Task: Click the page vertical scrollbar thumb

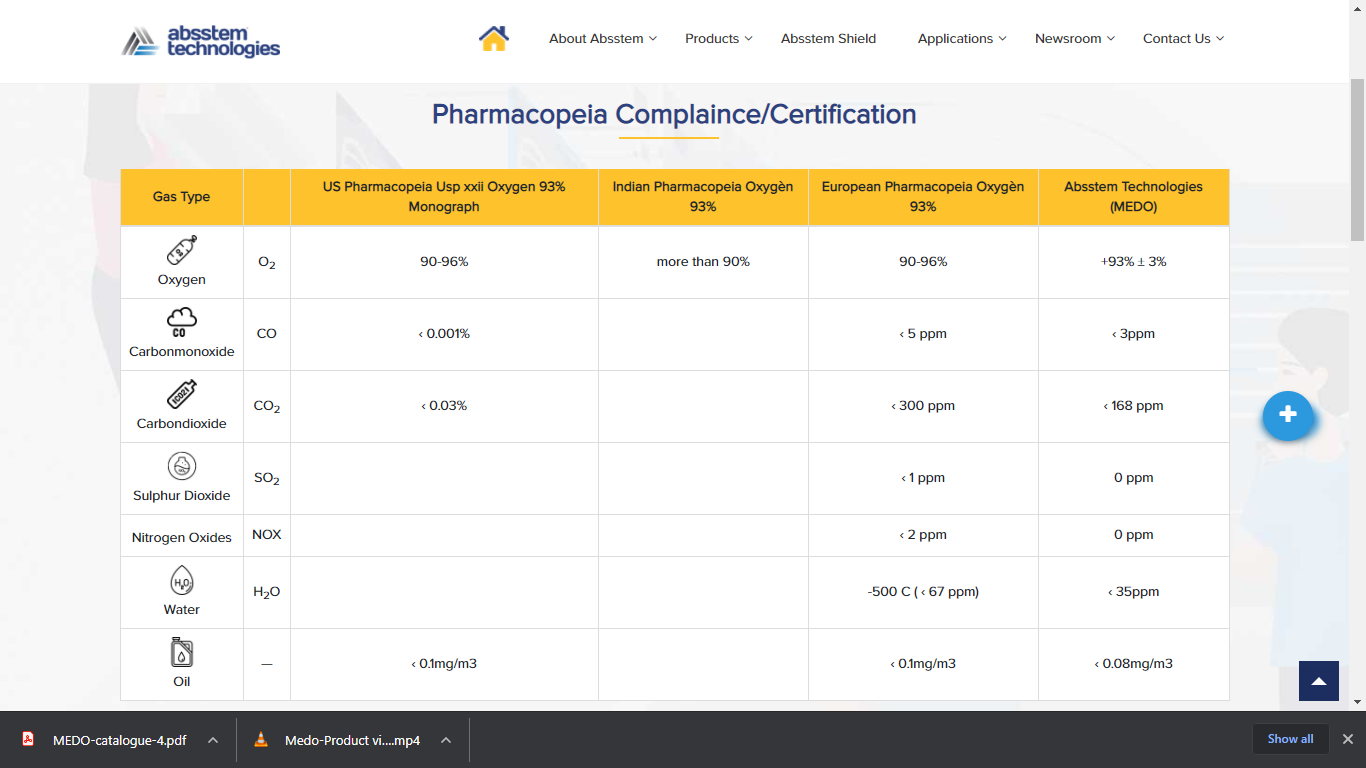Action: coord(1357,160)
